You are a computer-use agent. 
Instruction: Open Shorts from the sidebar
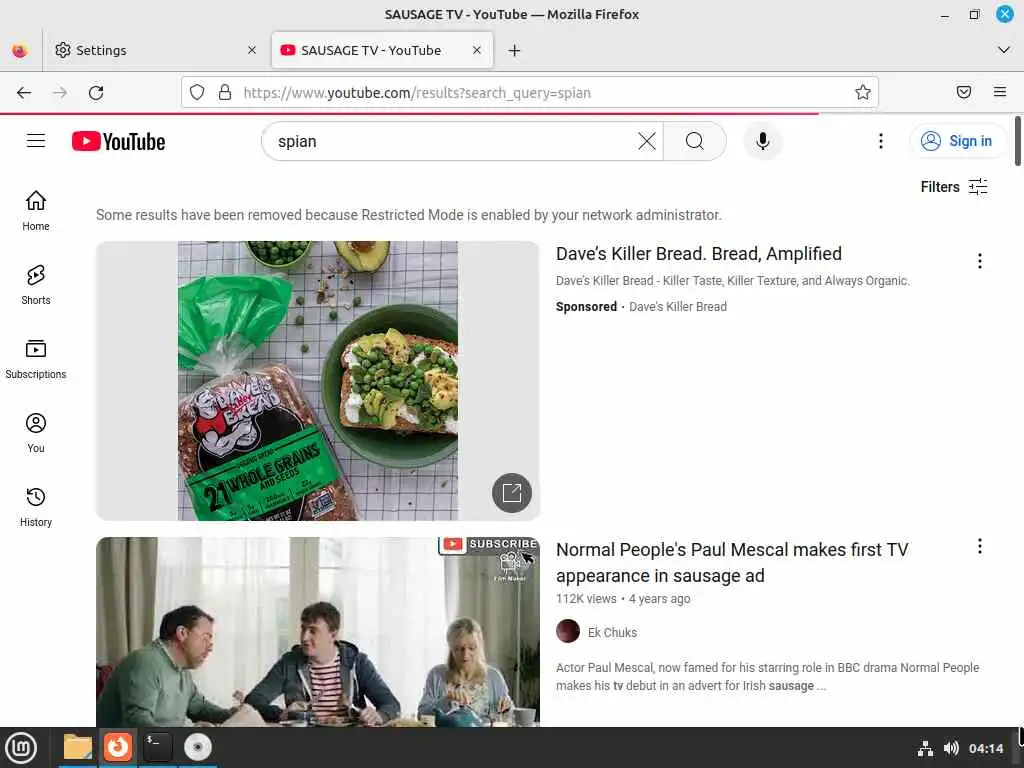36,285
